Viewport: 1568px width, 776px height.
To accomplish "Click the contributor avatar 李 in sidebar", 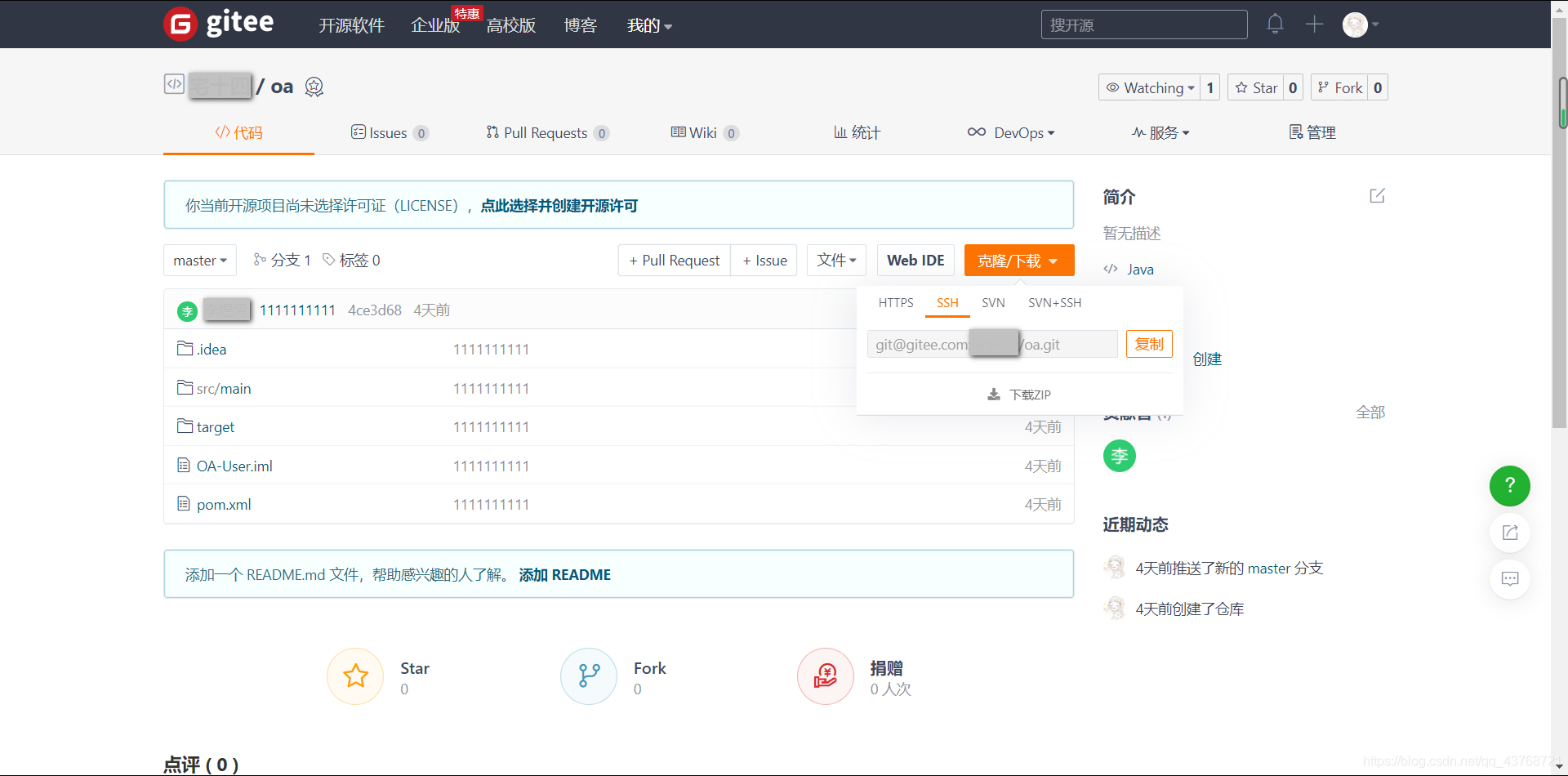I will click(x=1120, y=456).
